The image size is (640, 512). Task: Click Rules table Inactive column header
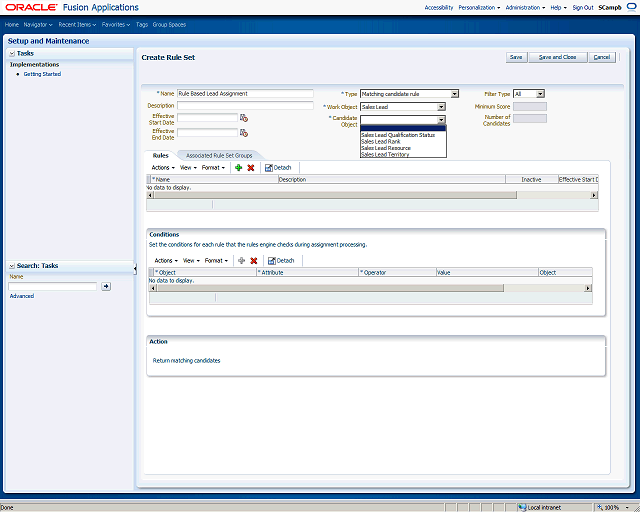(531, 179)
